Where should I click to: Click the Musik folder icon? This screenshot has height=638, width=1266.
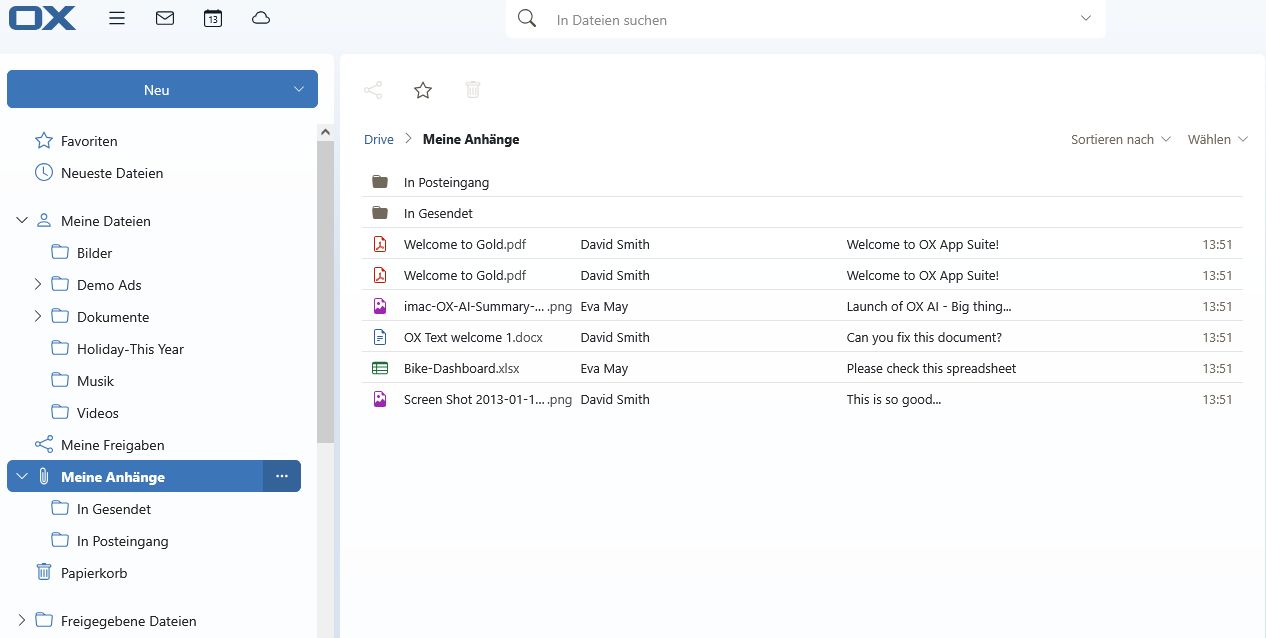pyautogui.click(x=60, y=380)
